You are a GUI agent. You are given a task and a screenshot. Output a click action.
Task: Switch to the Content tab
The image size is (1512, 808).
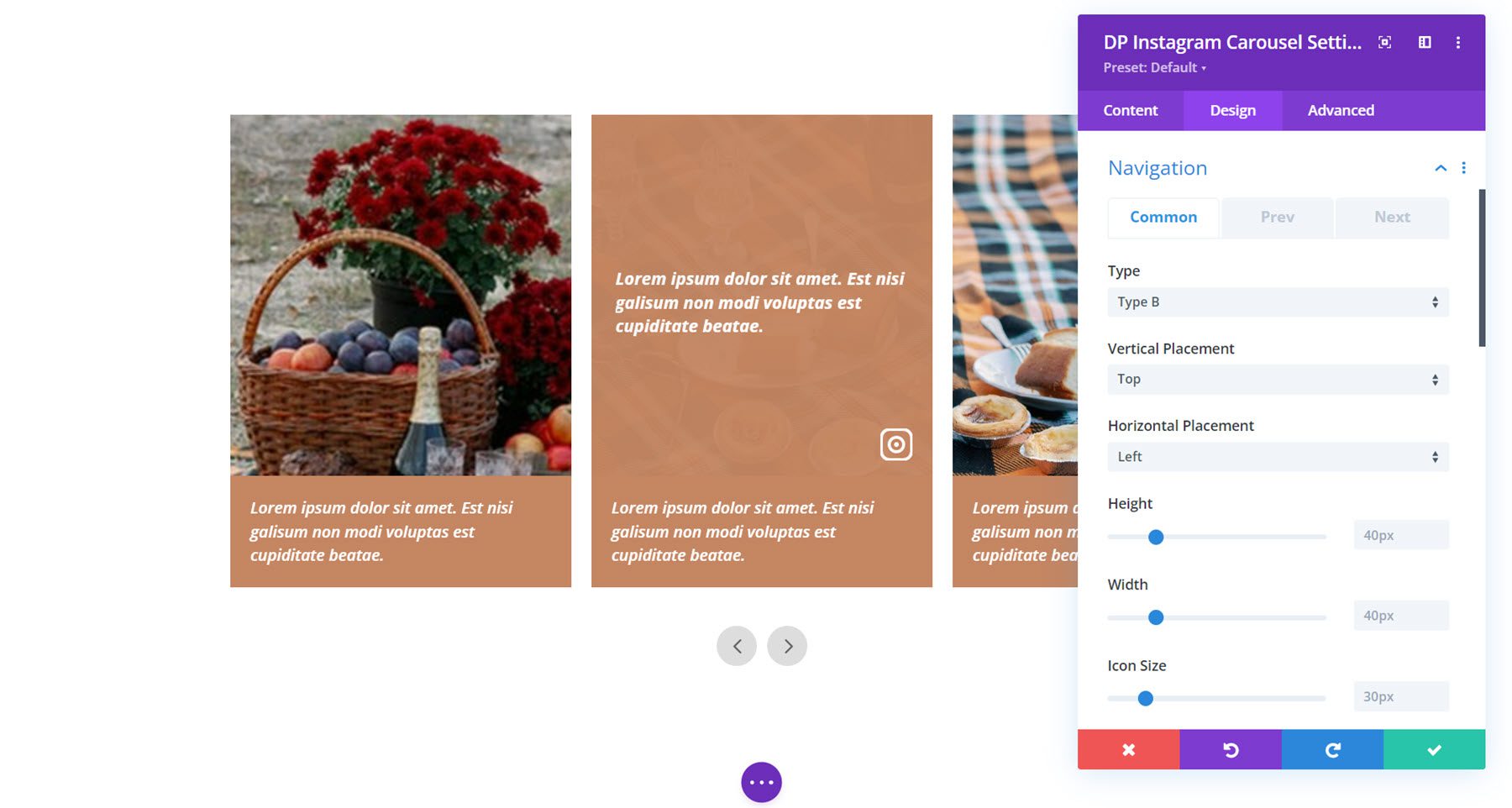(1130, 110)
